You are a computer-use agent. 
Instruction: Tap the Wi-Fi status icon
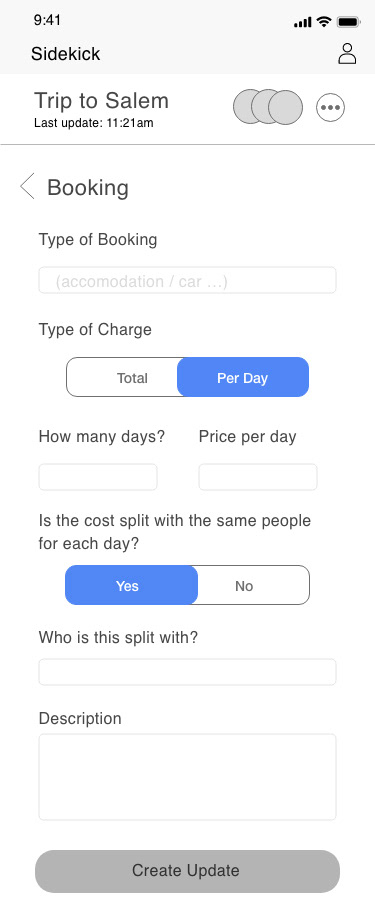point(323,22)
